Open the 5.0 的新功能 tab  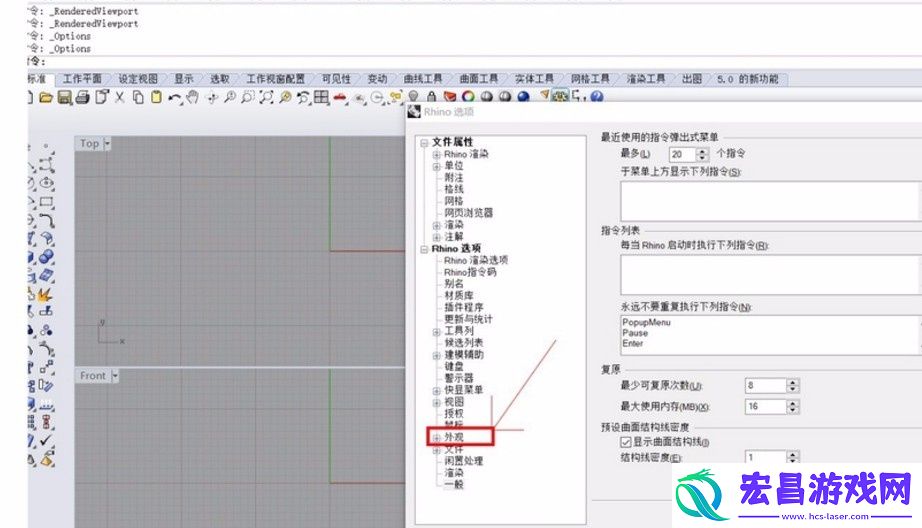click(747, 79)
